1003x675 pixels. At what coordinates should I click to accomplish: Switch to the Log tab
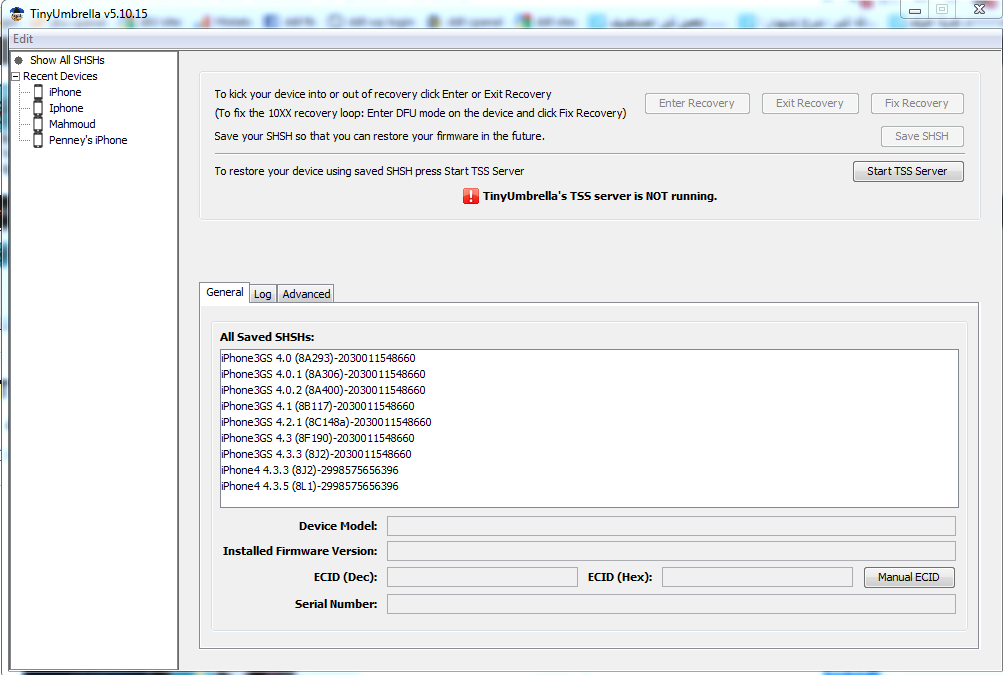pos(263,294)
